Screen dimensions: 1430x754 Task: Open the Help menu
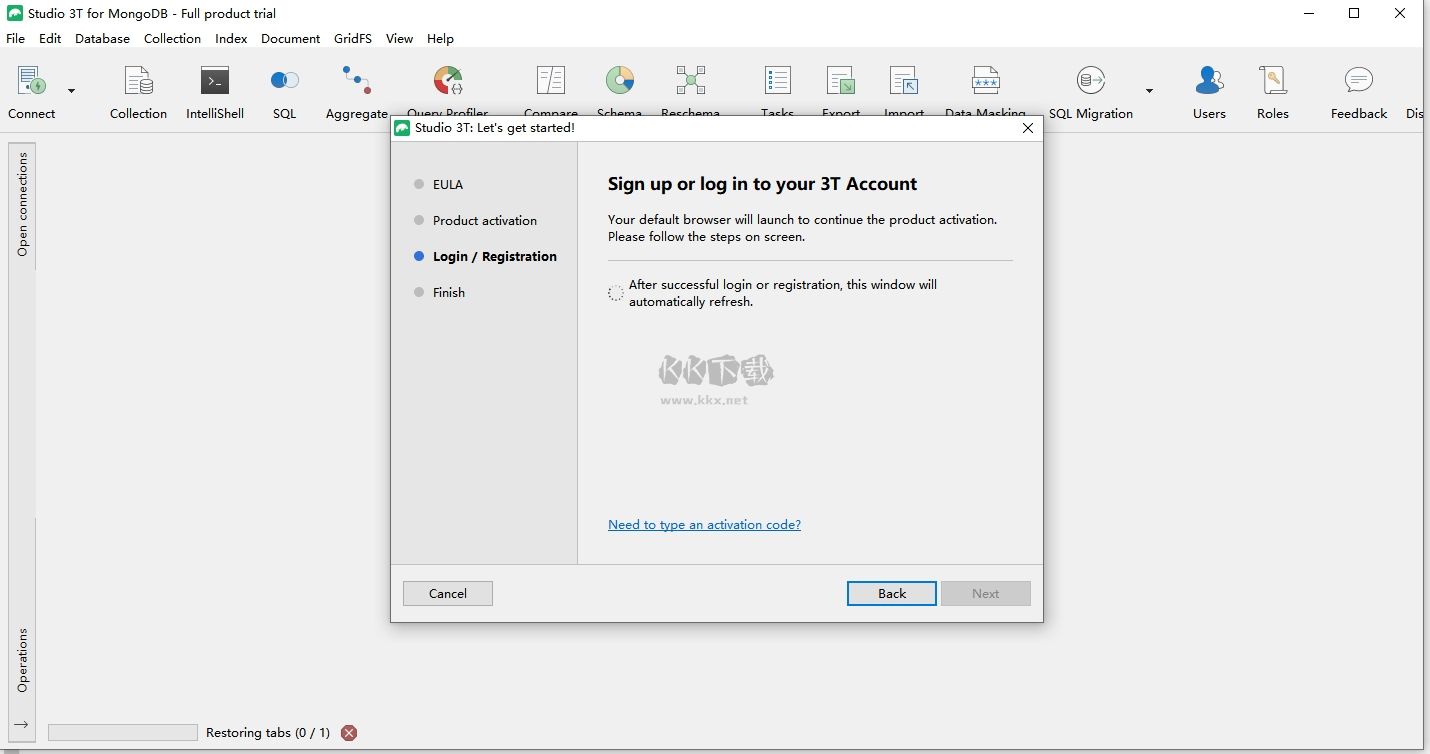point(440,39)
